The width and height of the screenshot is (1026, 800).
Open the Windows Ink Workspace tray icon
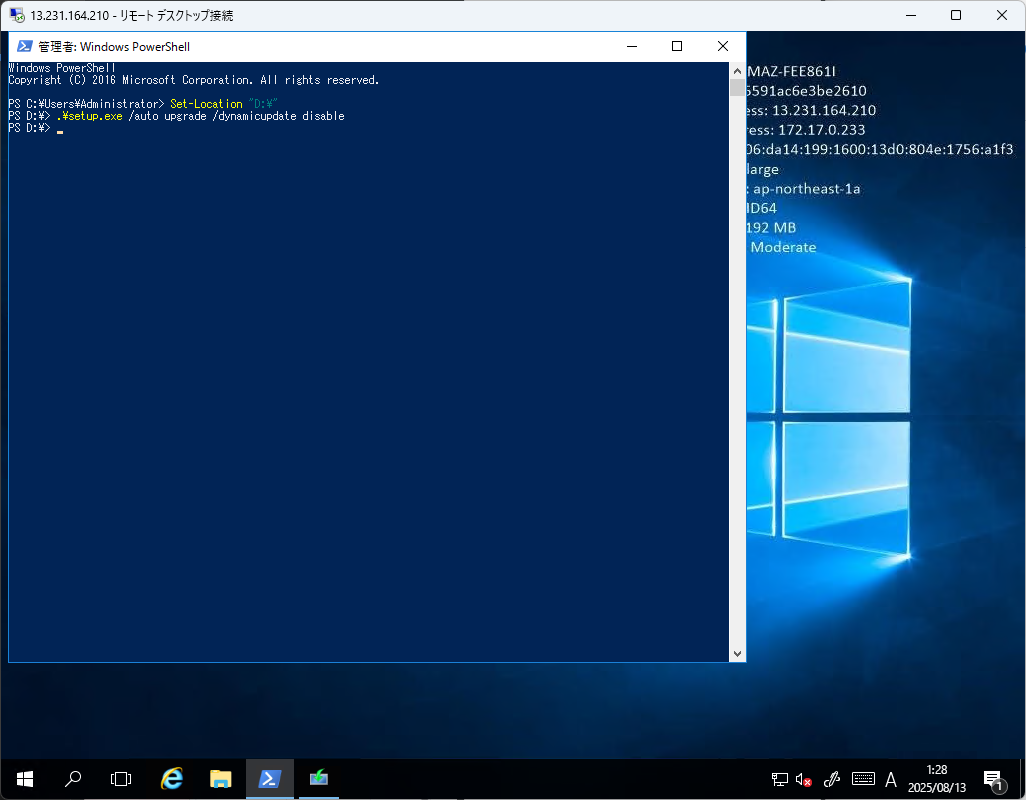[x=831, y=779]
